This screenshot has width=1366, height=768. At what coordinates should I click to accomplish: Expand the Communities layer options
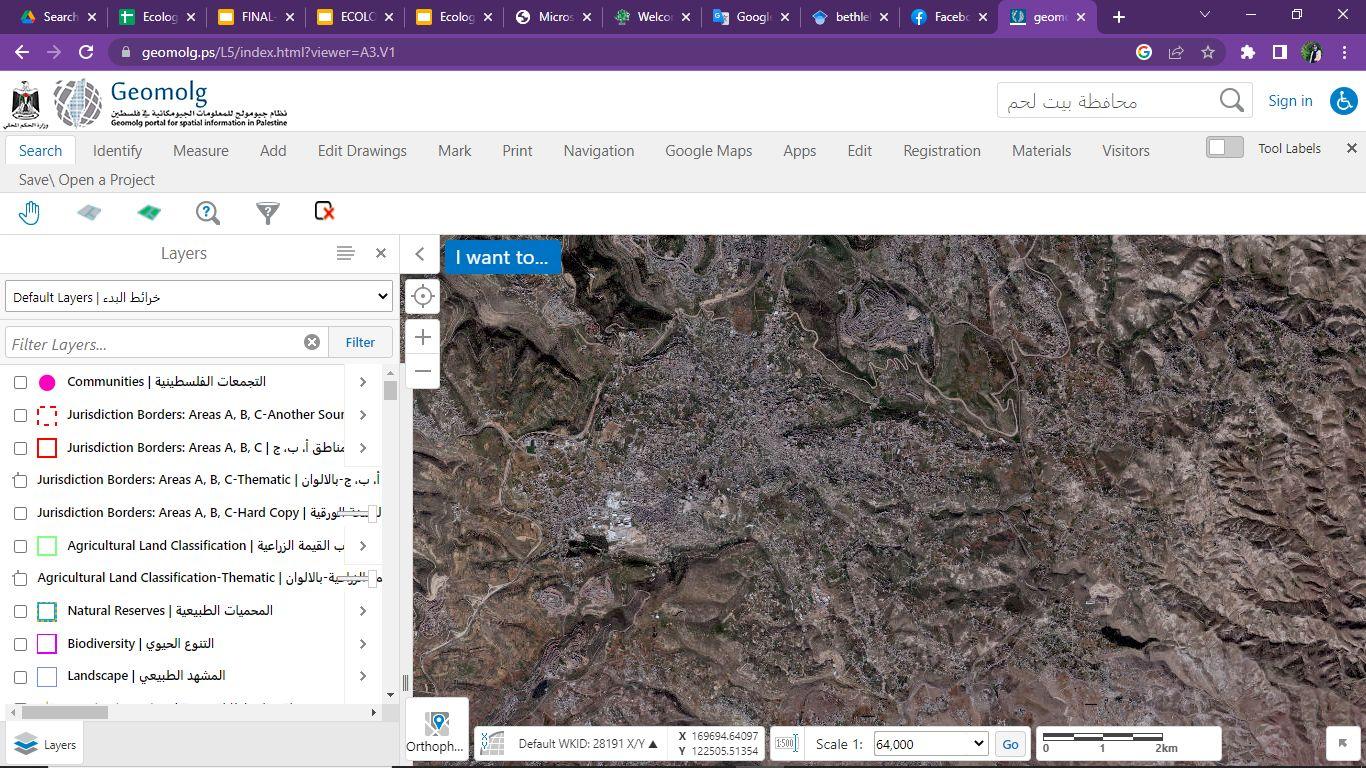[363, 382]
